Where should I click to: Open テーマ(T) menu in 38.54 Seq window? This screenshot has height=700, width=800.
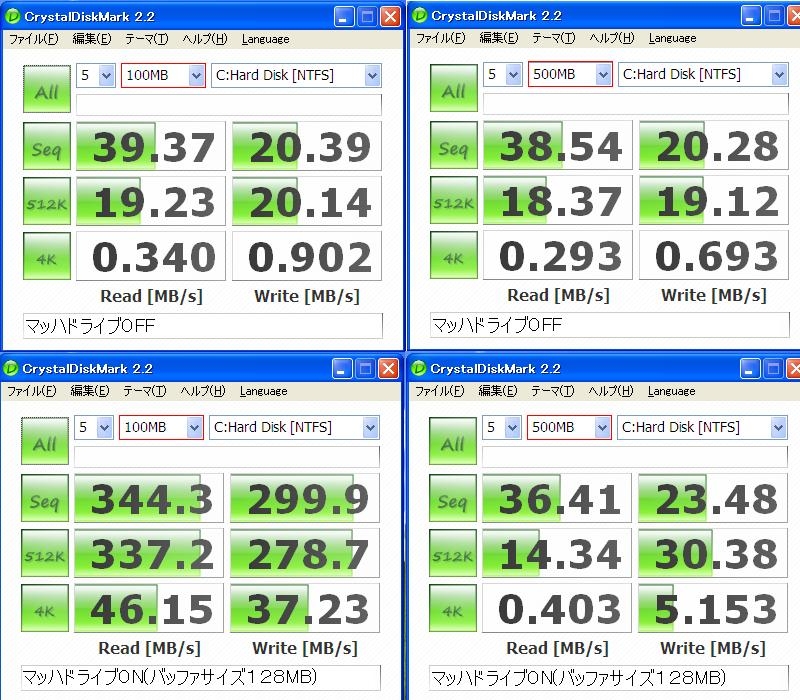(554, 38)
